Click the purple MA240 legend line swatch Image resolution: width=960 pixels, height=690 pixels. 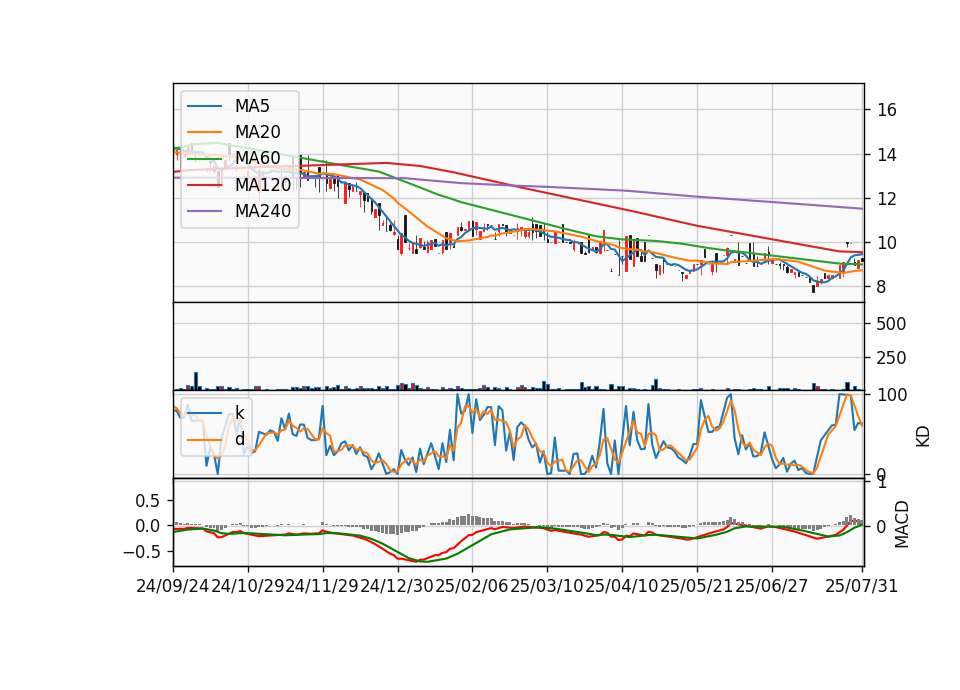[x=204, y=211]
